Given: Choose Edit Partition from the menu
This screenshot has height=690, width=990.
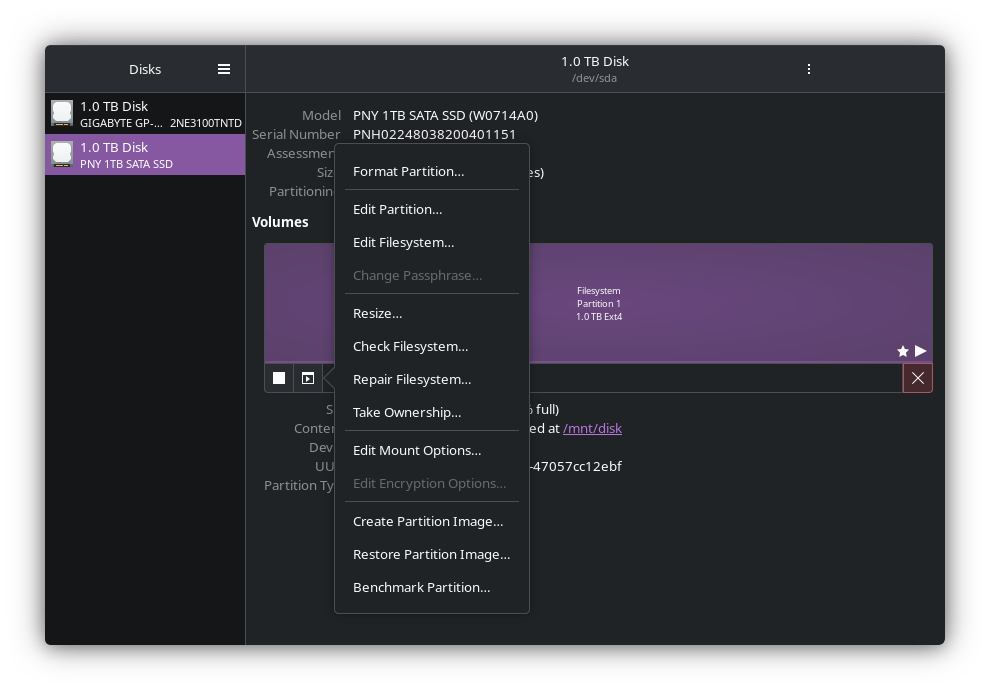Looking at the screenshot, I should pyautogui.click(x=397, y=209).
